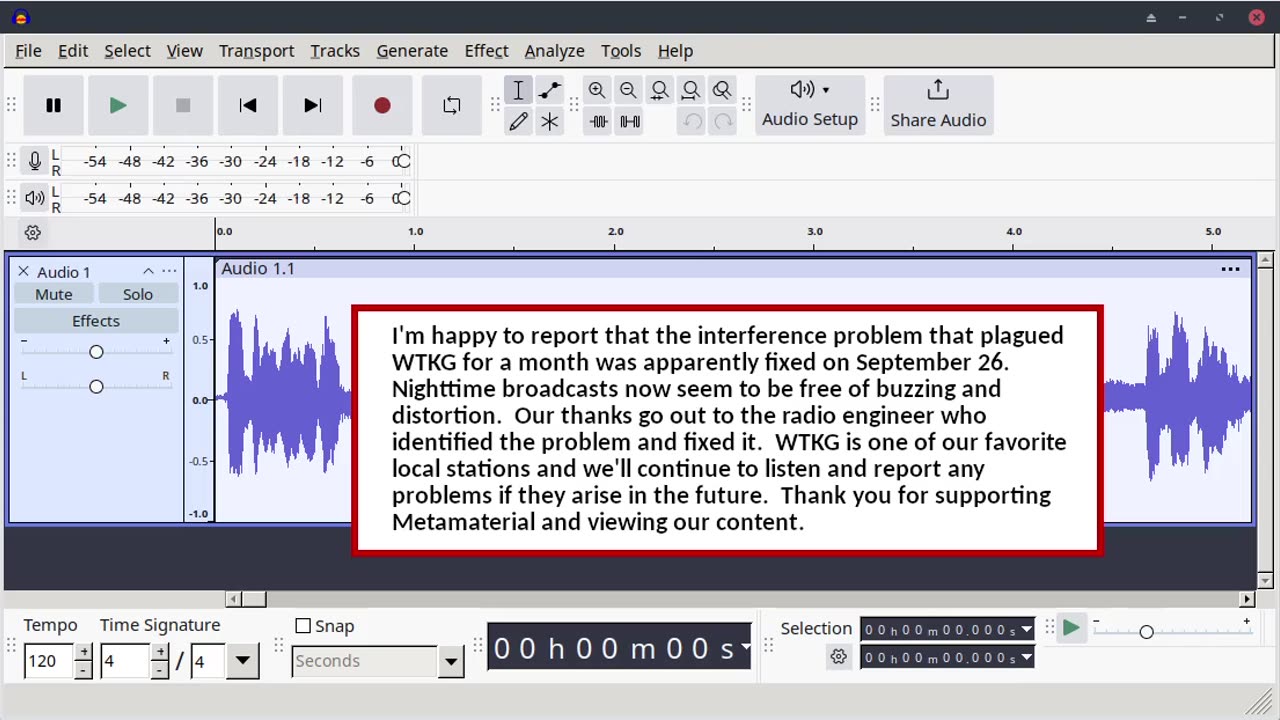Click the Stop button
This screenshot has height=720, width=1280.
[x=183, y=105]
